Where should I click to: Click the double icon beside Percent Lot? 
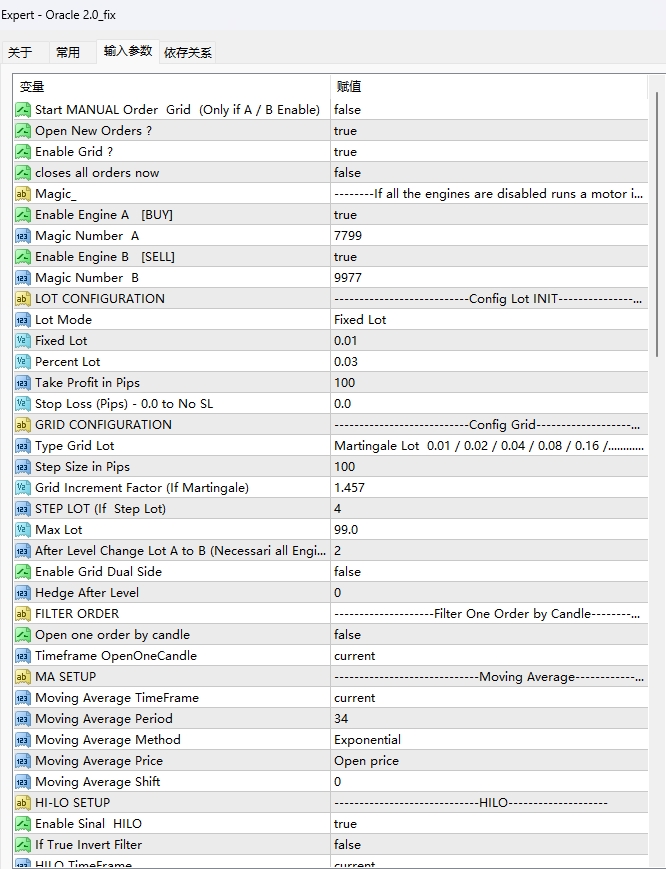[23, 362]
